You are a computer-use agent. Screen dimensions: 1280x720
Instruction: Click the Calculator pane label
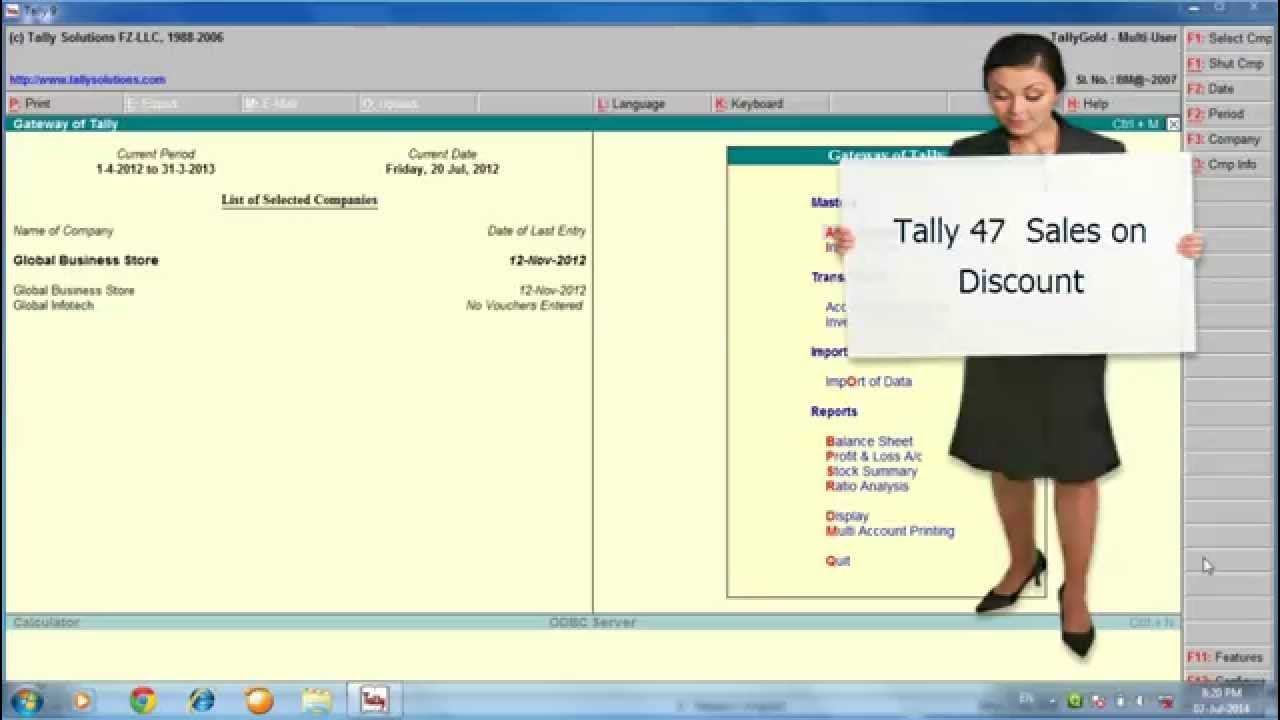(x=46, y=623)
